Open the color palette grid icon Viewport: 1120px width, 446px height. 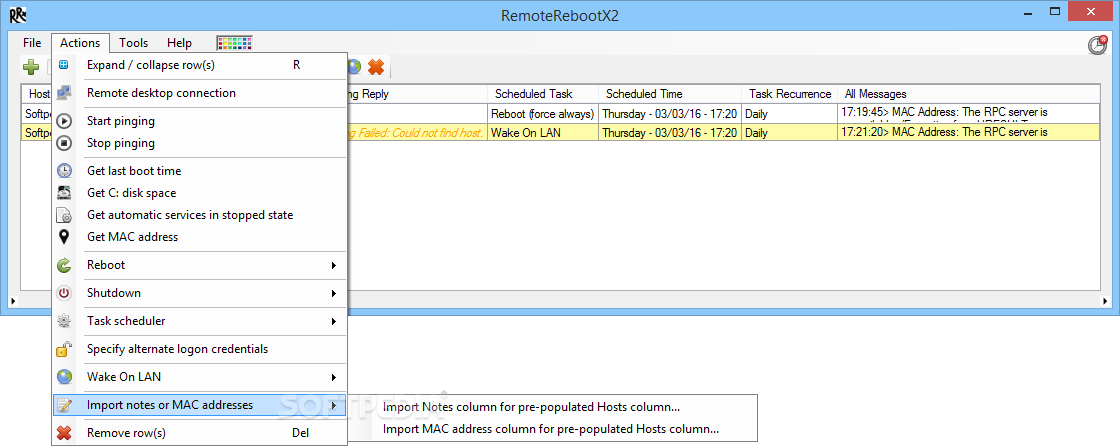(235, 43)
